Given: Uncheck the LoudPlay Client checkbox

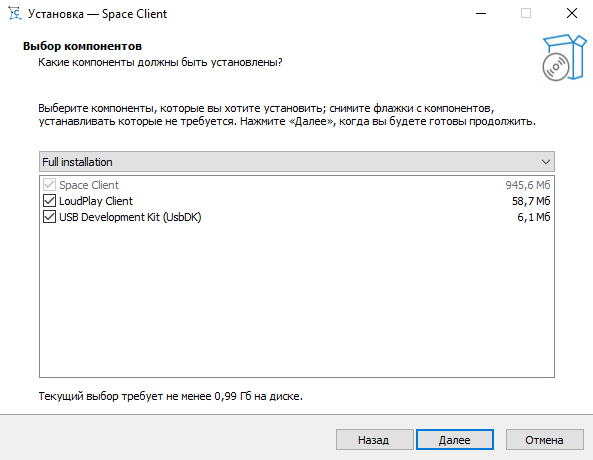Looking at the screenshot, I should (49, 201).
